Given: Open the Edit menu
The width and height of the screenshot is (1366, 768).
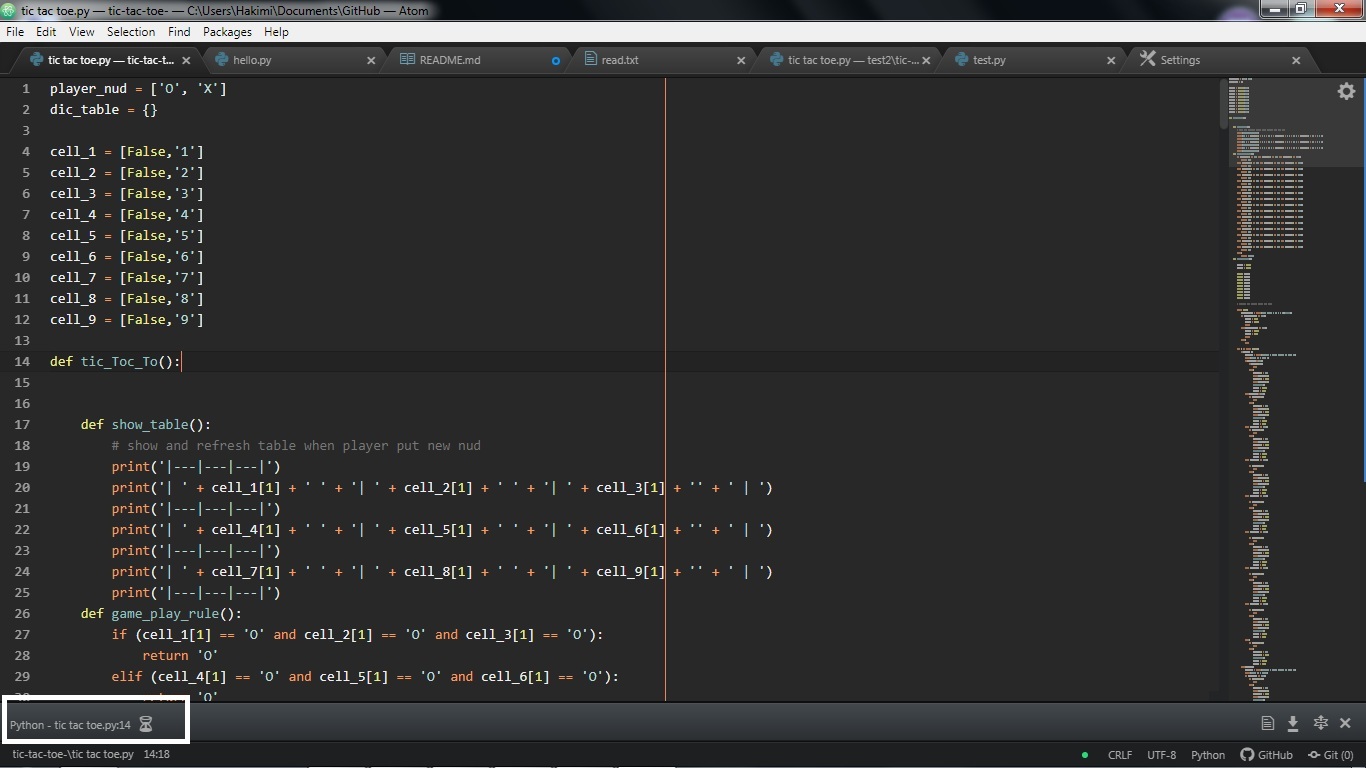Looking at the screenshot, I should (x=46, y=32).
